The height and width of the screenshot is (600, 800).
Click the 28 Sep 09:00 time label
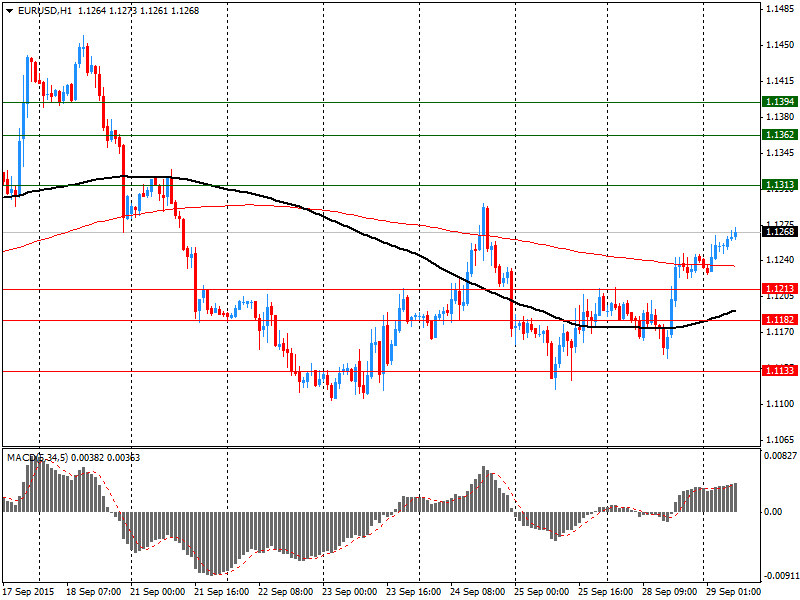tap(669, 592)
